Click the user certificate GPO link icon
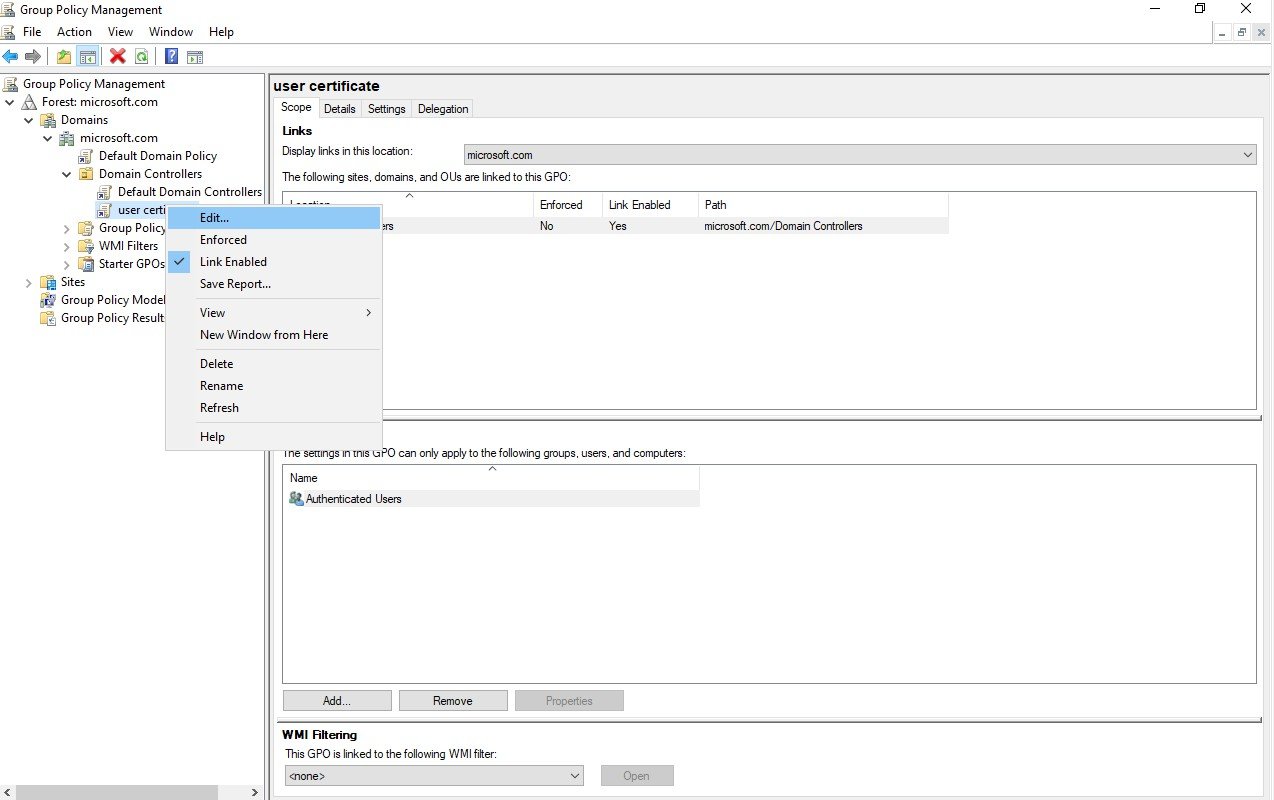Viewport: 1274px width, 800px height. tap(105, 210)
